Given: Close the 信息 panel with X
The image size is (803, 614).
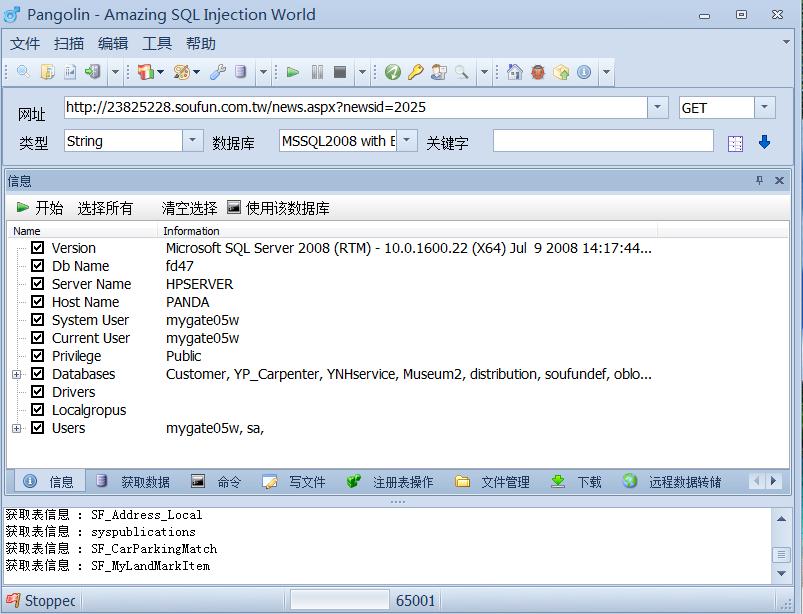Looking at the screenshot, I should coord(779,180).
